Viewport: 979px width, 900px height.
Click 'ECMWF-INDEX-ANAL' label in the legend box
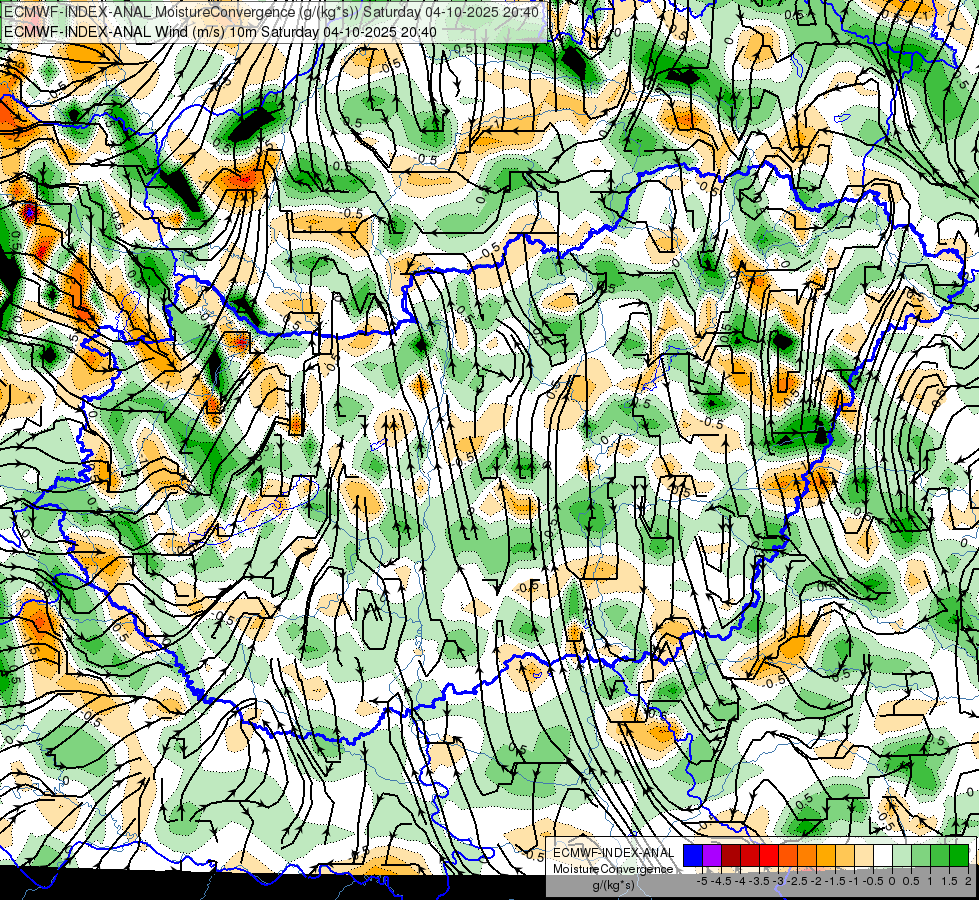point(614,853)
